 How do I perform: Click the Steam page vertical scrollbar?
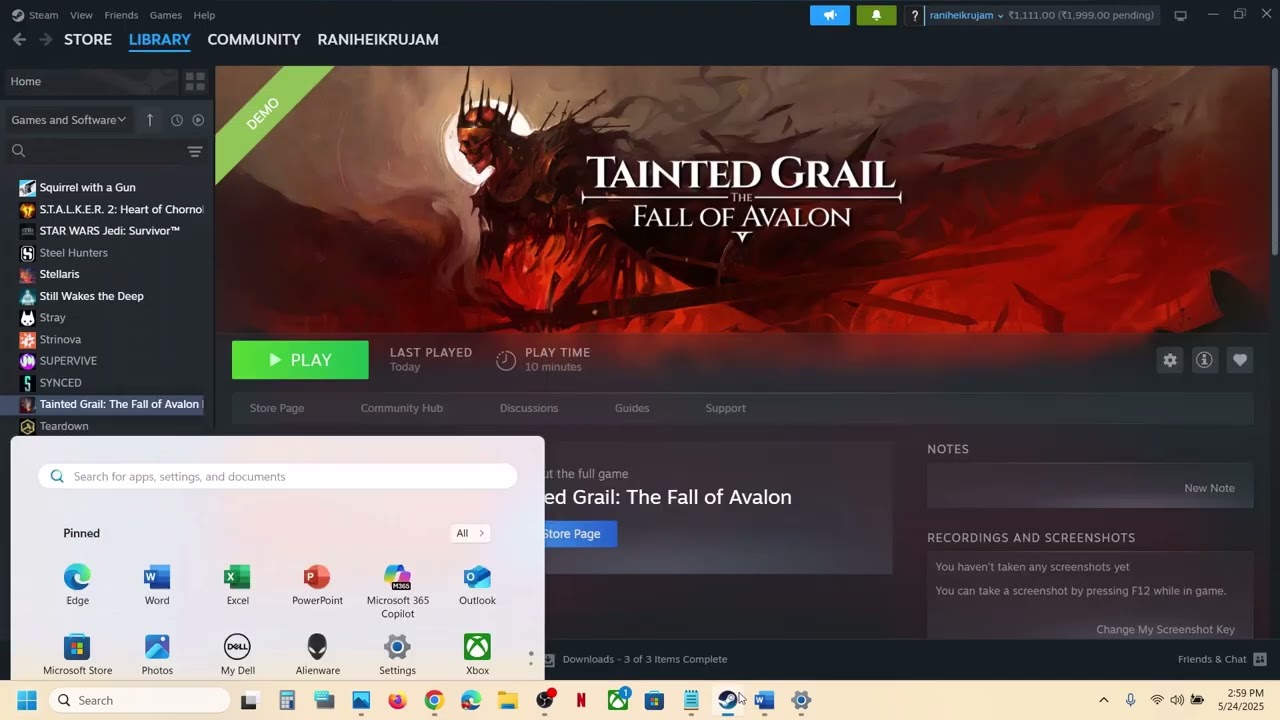coord(1274,160)
